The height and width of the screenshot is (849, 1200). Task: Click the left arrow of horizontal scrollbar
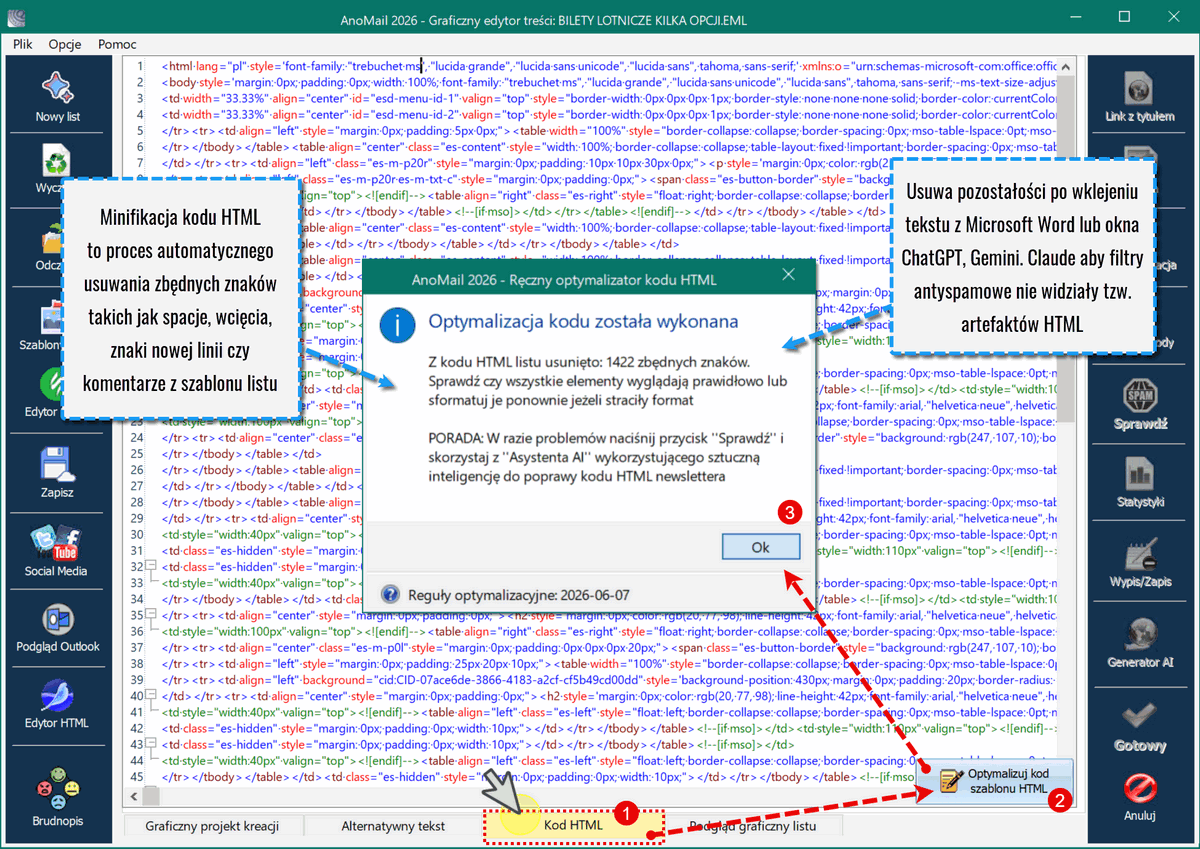[132, 798]
